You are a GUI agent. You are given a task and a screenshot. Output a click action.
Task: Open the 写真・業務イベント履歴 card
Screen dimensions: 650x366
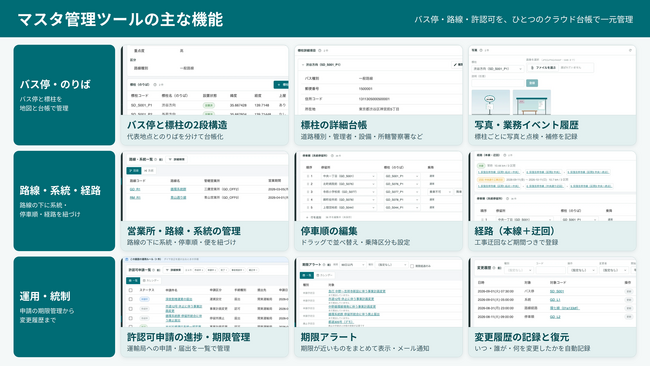pos(552,95)
